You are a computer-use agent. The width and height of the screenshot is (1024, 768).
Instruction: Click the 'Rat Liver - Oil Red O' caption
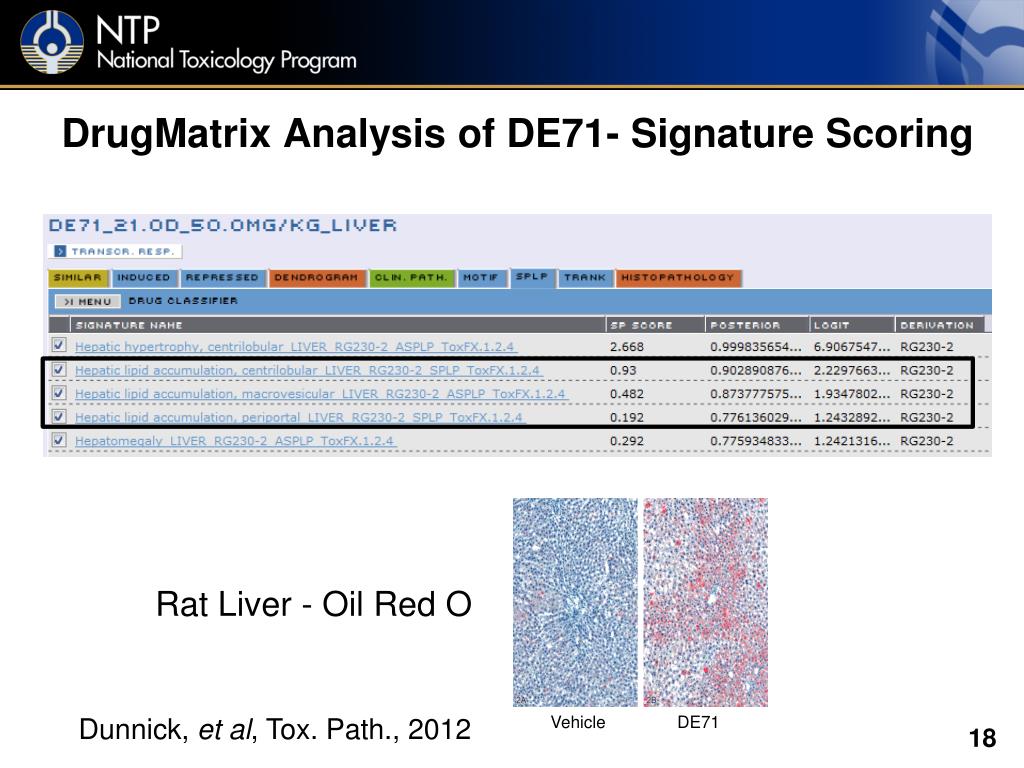click(313, 603)
